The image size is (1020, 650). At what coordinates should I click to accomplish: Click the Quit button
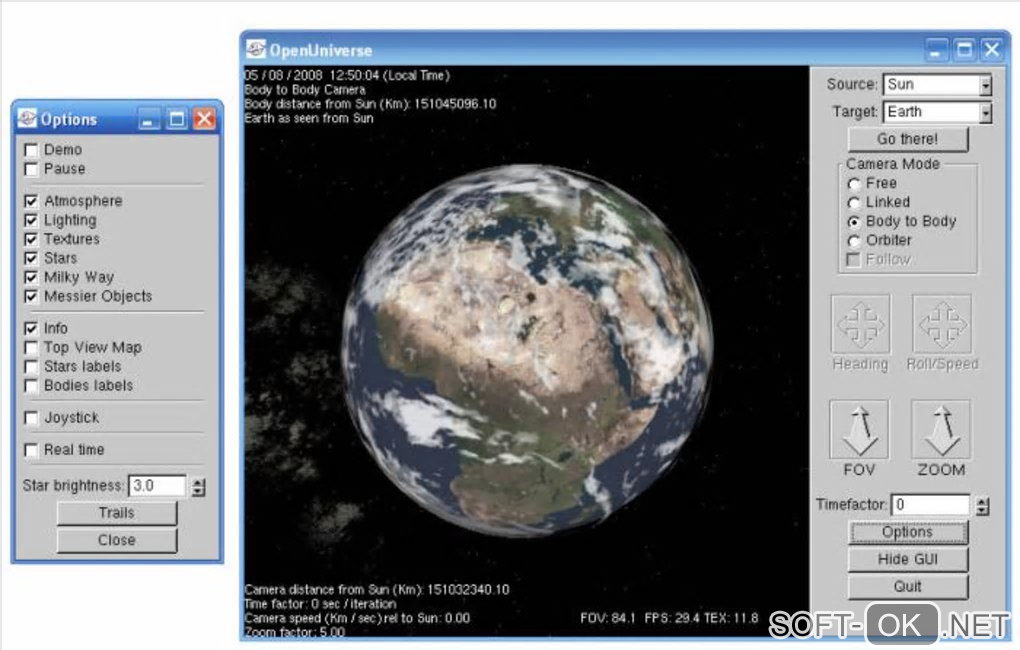pyautogui.click(x=907, y=587)
